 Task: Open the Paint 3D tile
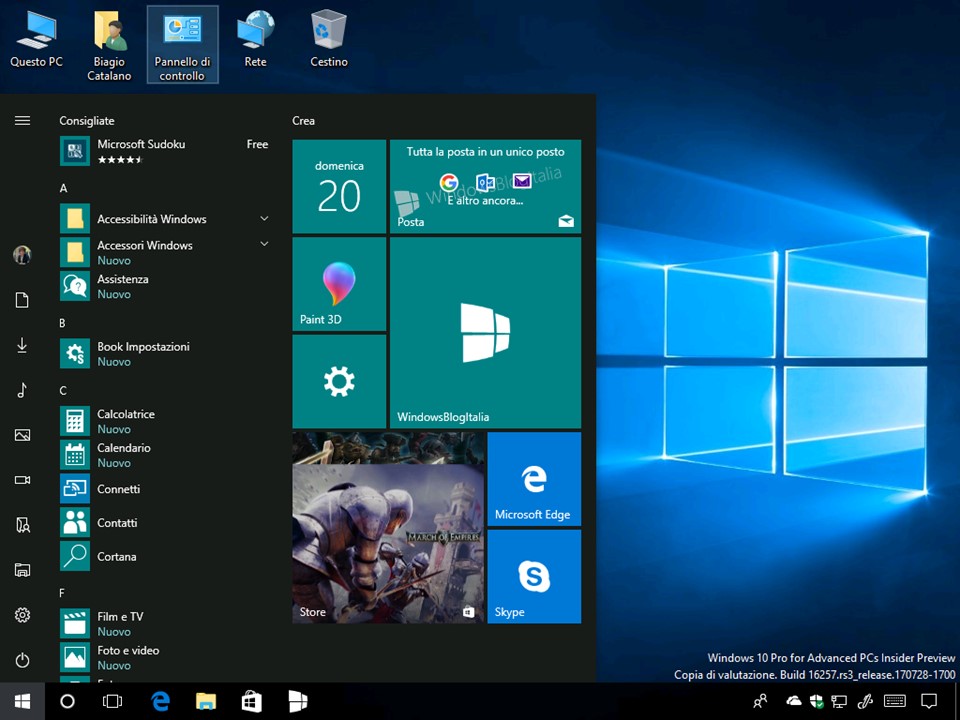pyautogui.click(x=339, y=284)
